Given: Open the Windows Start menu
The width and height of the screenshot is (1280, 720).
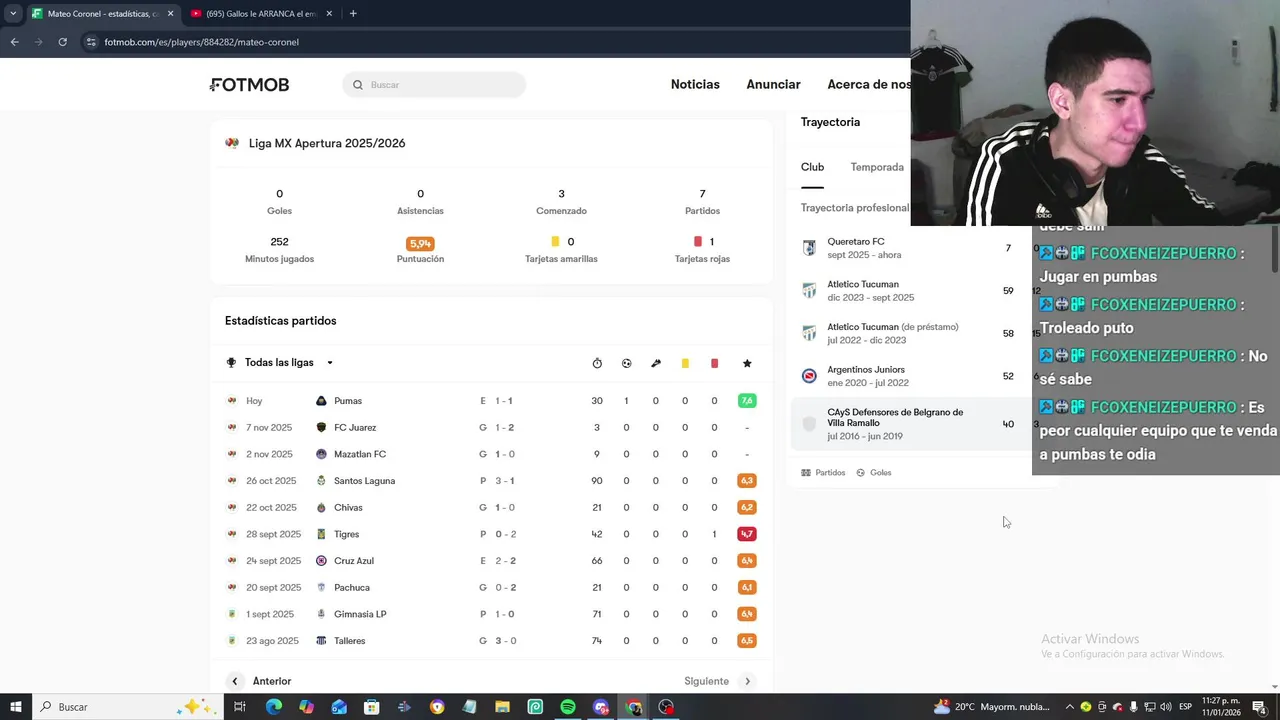Looking at the screenshot, I should pyautogui.click(x=16, y=707).
